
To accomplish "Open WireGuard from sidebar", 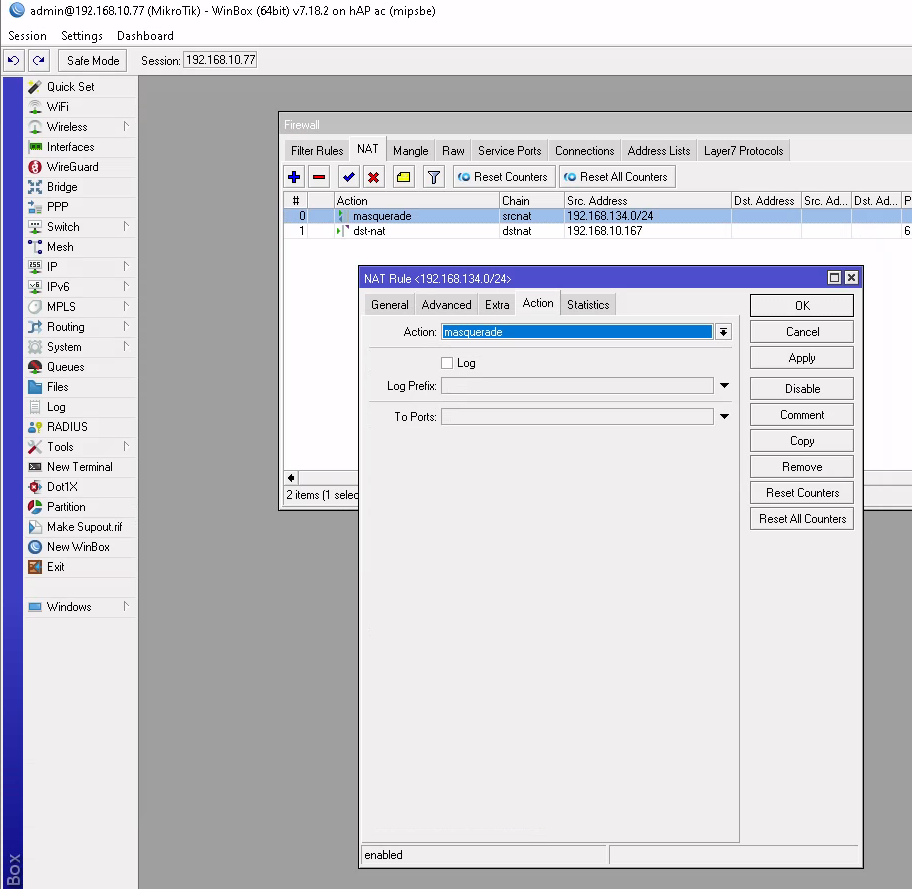I will coord(73,167).
